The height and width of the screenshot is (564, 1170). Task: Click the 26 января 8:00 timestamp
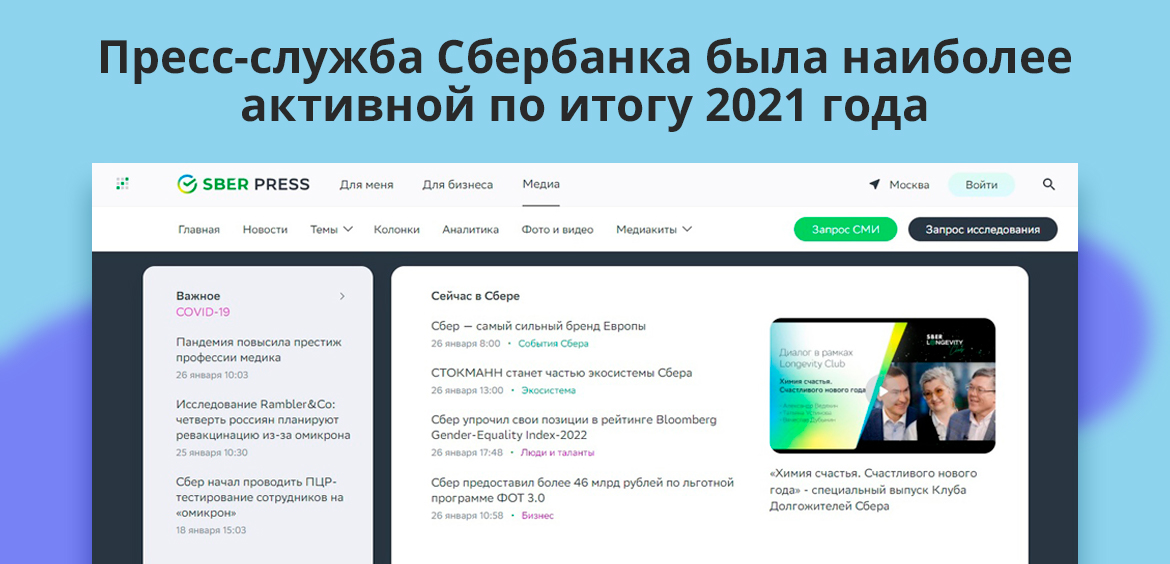point(466,344)
